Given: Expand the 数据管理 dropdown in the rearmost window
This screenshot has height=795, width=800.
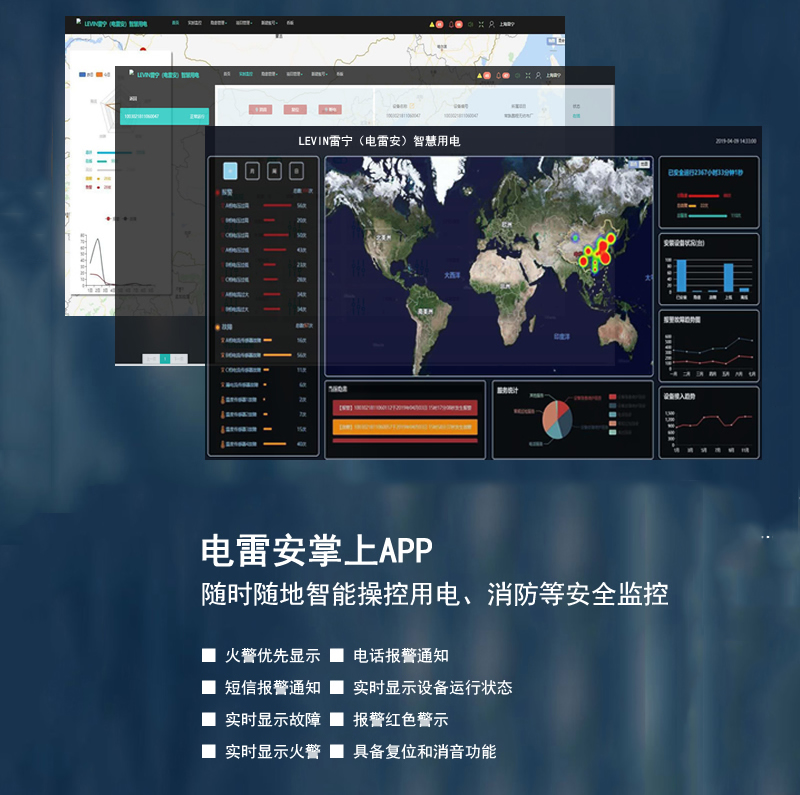Looking at the screenshot, I should [218, 23].
